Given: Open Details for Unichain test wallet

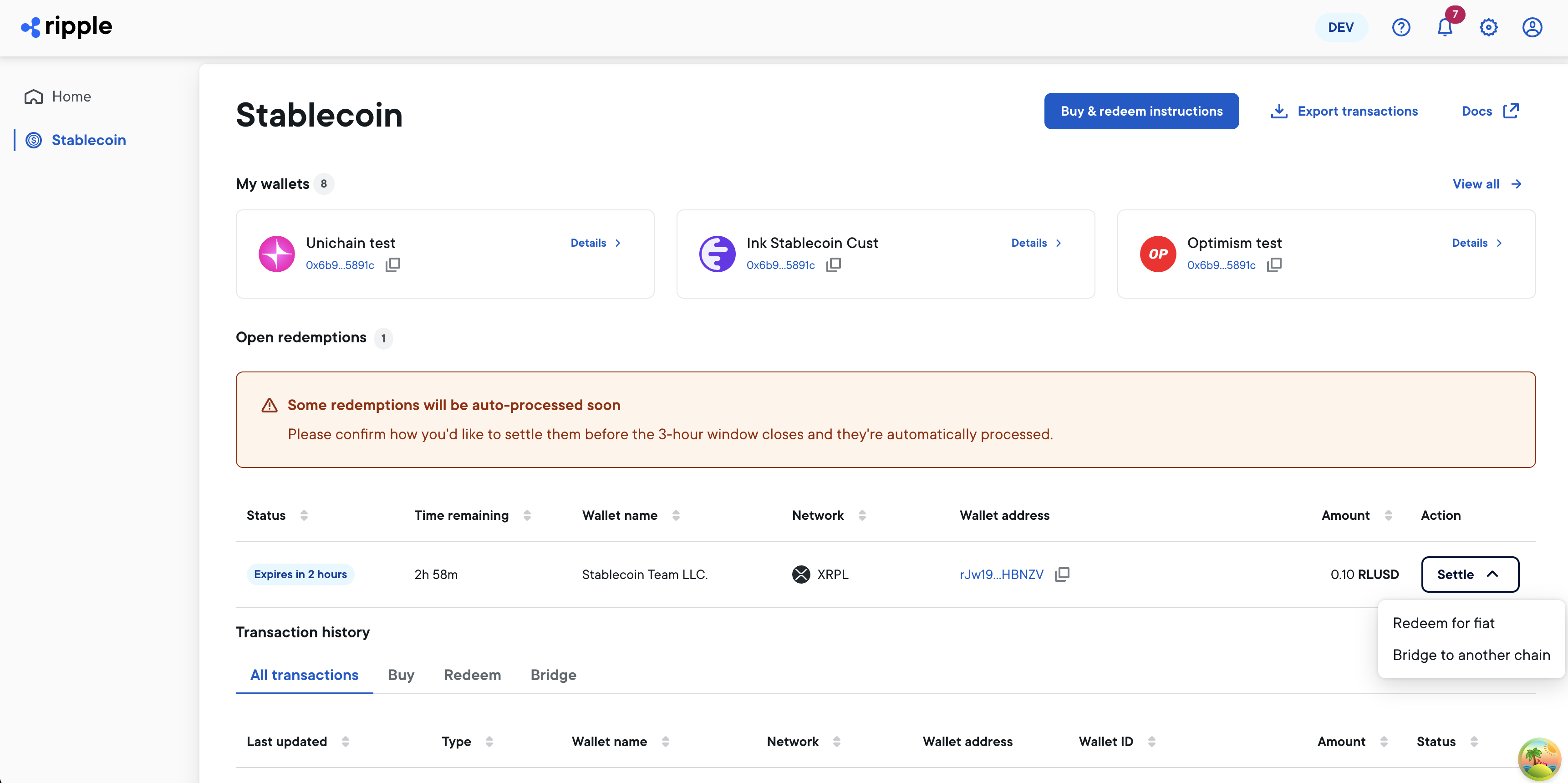Looking at the screenshot, I should coord(596,243).
